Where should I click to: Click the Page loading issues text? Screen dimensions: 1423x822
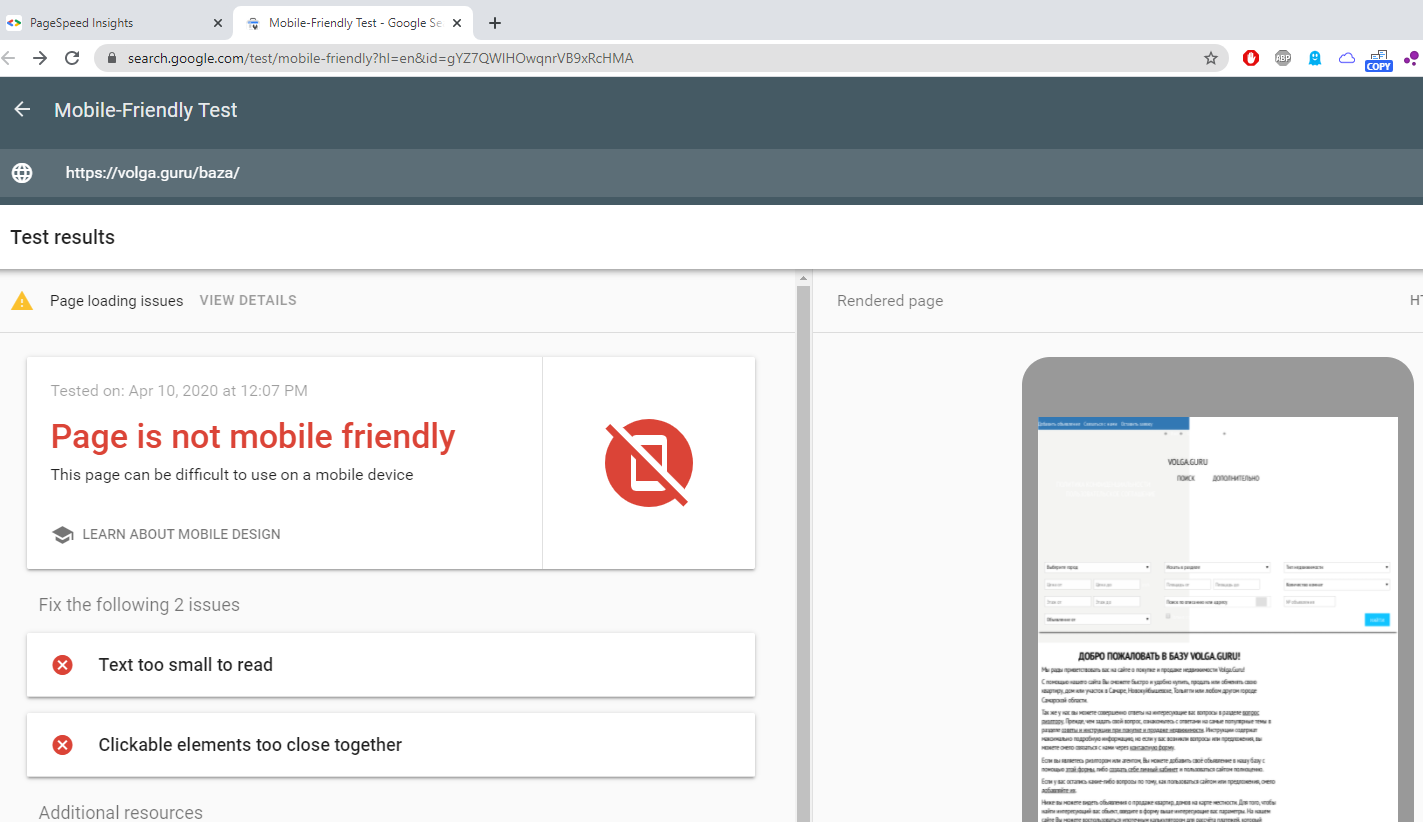(117, 301)
